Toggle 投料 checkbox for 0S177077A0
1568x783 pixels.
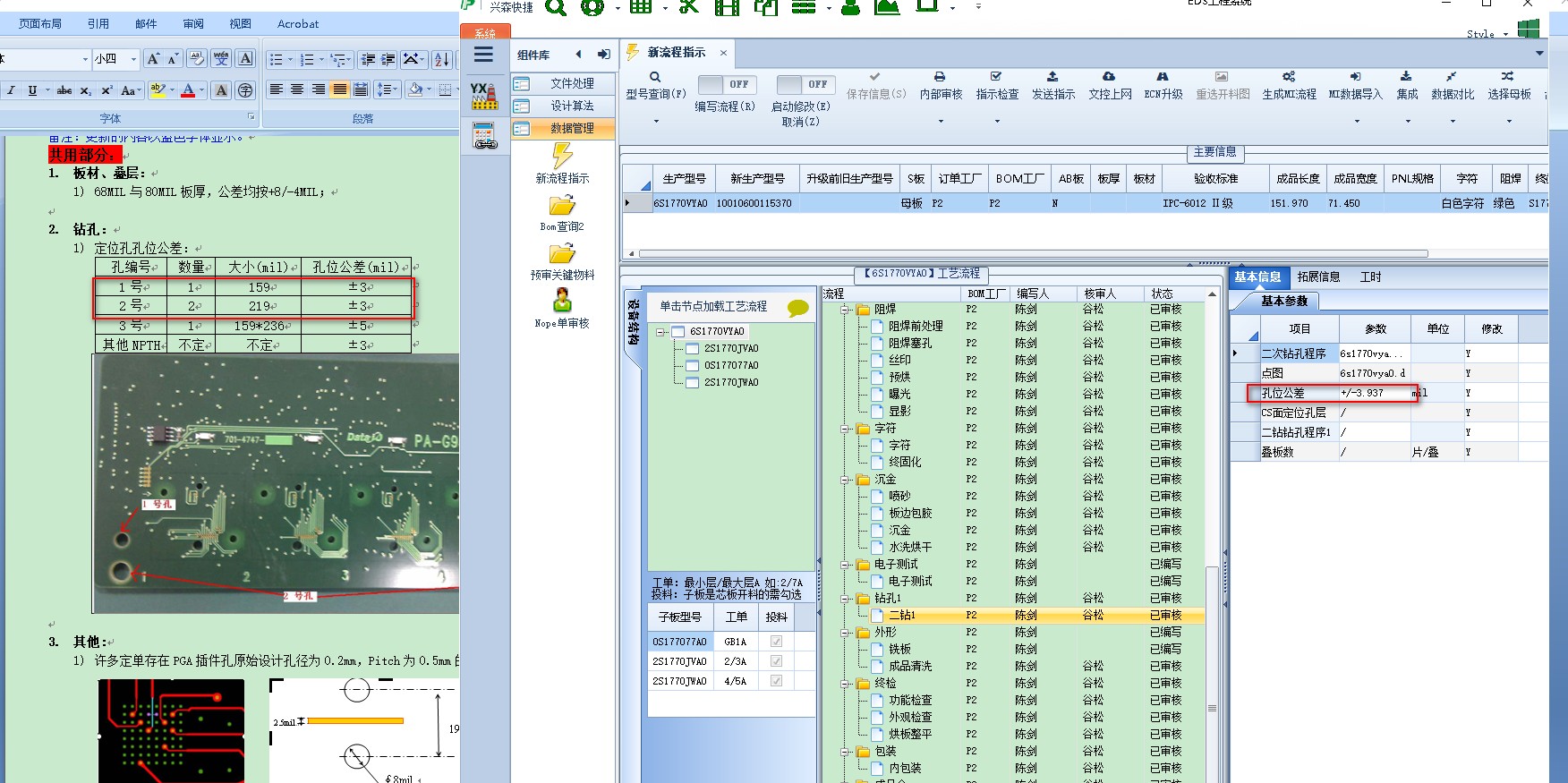coord(776,642)
